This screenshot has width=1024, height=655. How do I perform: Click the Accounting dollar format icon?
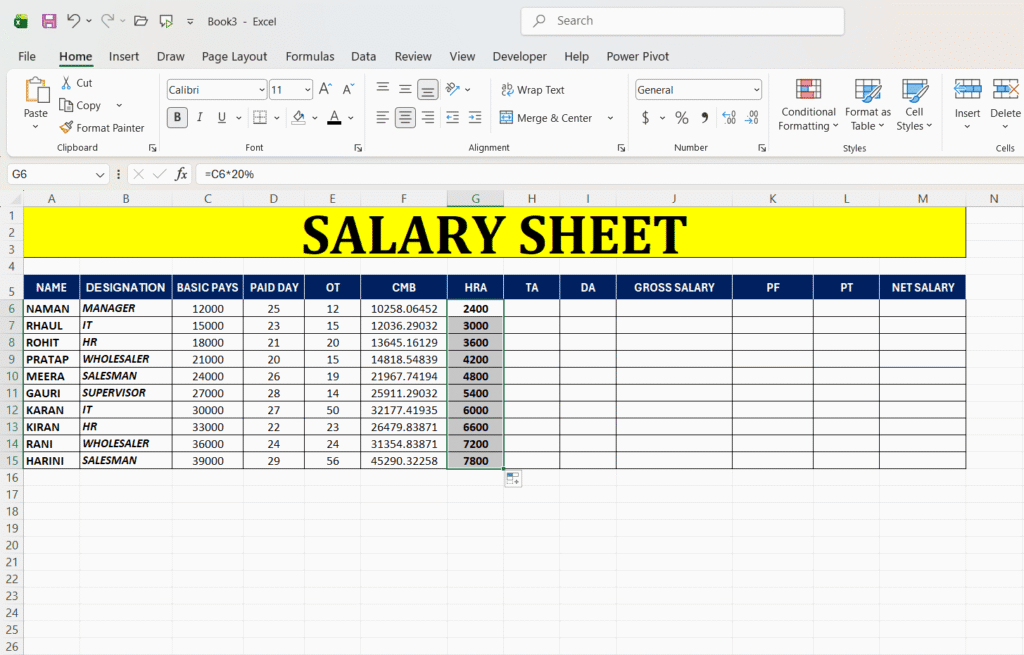tap(645, 118)
